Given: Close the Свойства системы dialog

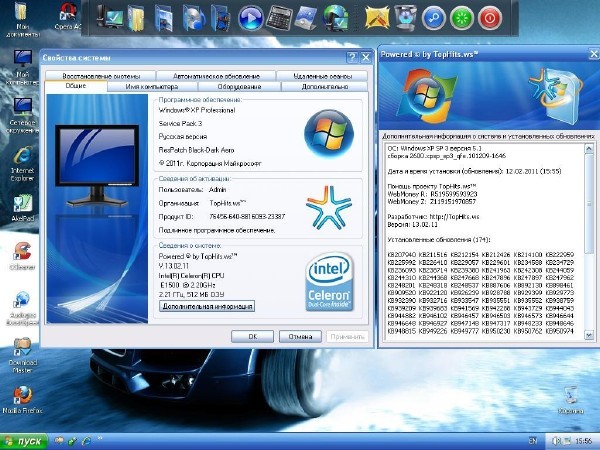Looking at the screenshot, I should click(x=365, y=57).
